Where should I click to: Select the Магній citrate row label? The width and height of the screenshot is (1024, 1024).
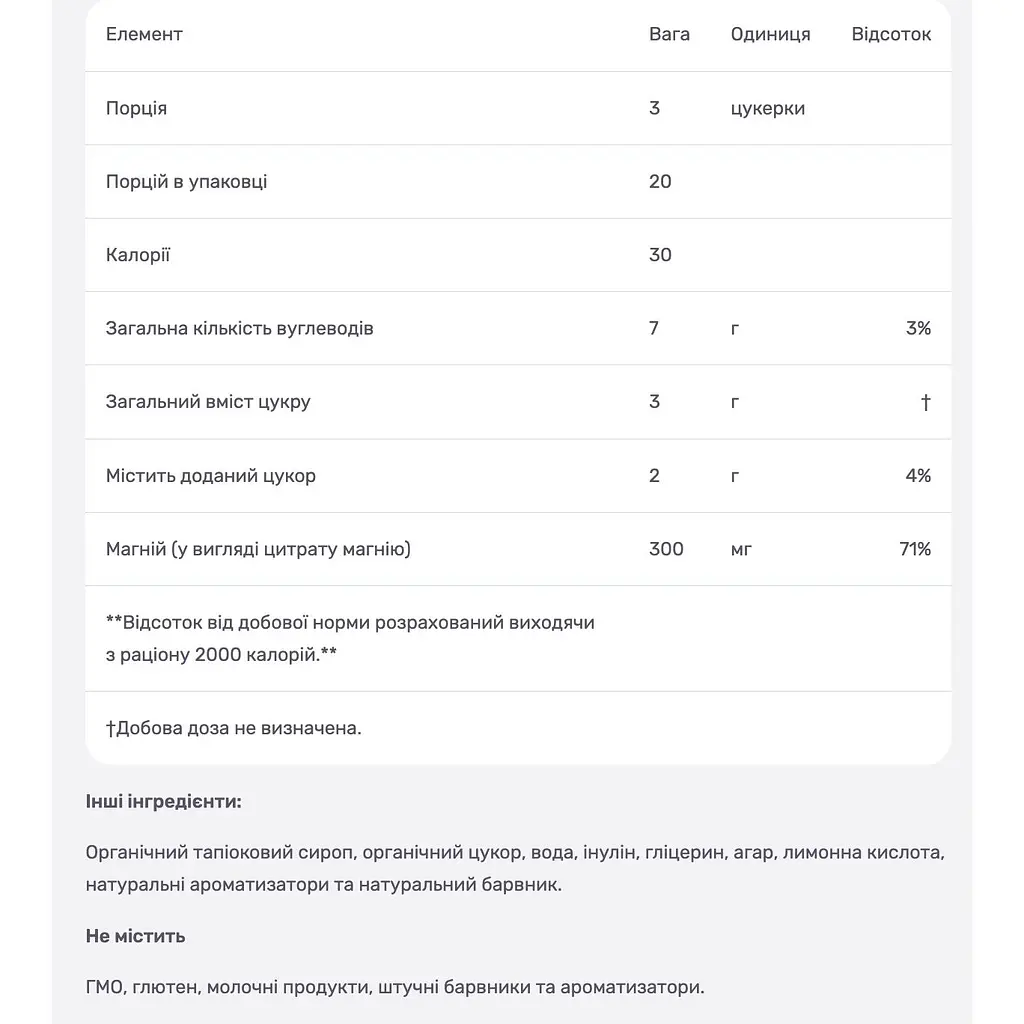[258, 549]
